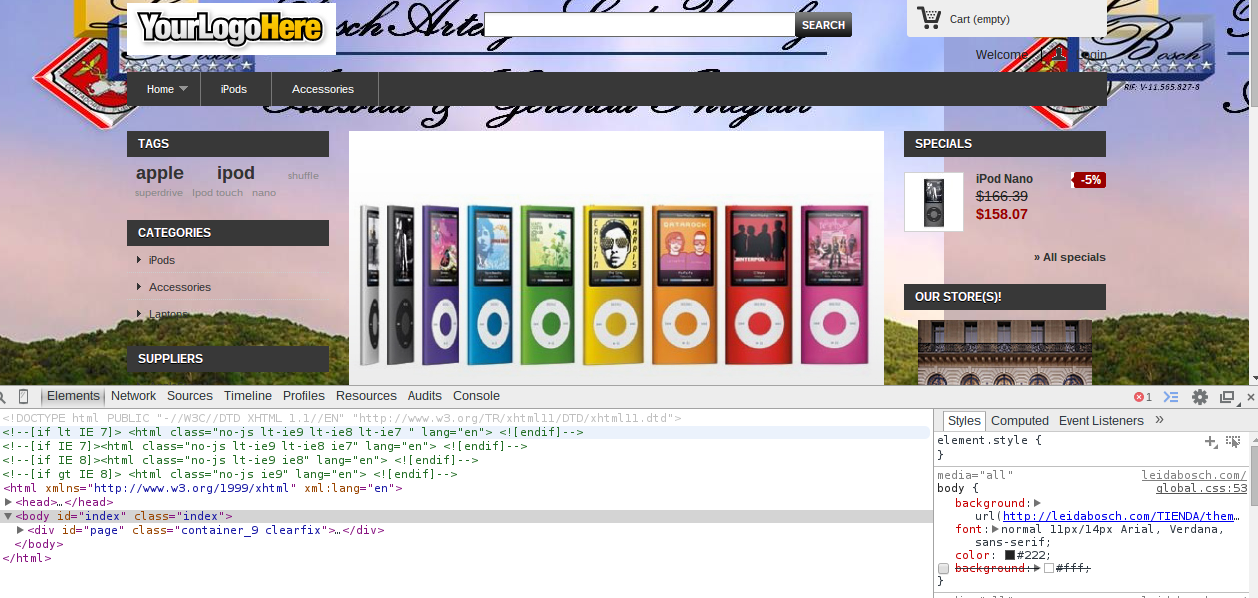Toggle element state selector icon
Screen dimensions: 1258x598
(1233, 440)
